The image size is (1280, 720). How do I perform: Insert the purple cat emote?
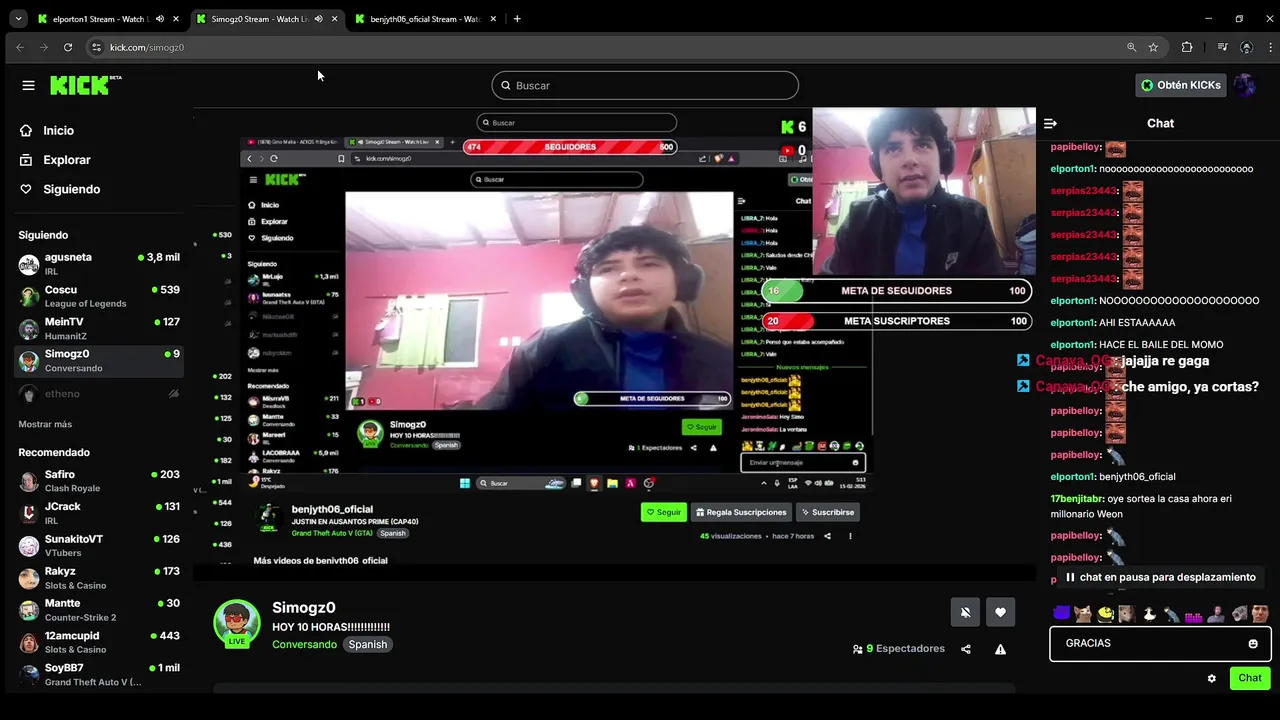click(x=1061, y=613)
